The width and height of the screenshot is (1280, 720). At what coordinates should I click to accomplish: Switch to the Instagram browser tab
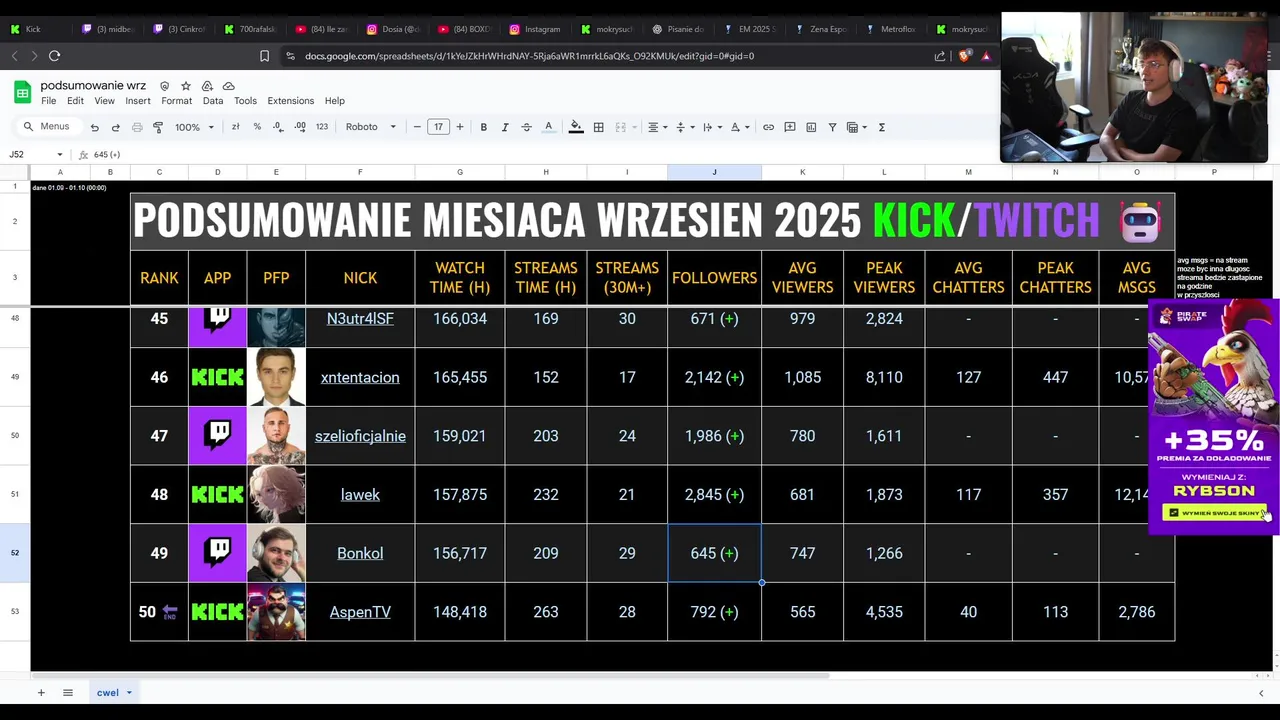(x=537, y=29)
